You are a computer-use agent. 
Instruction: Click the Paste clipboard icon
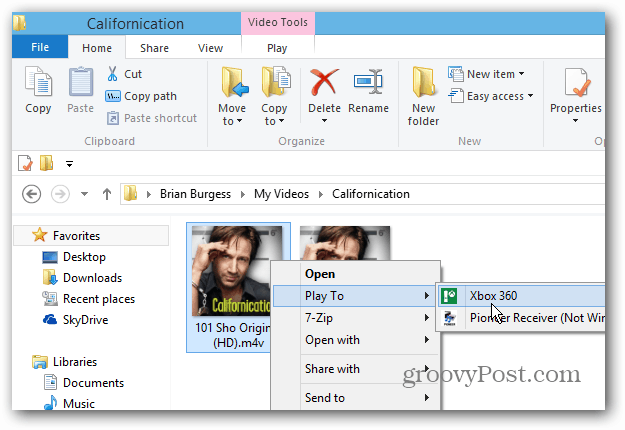click(x=81, y=82)
